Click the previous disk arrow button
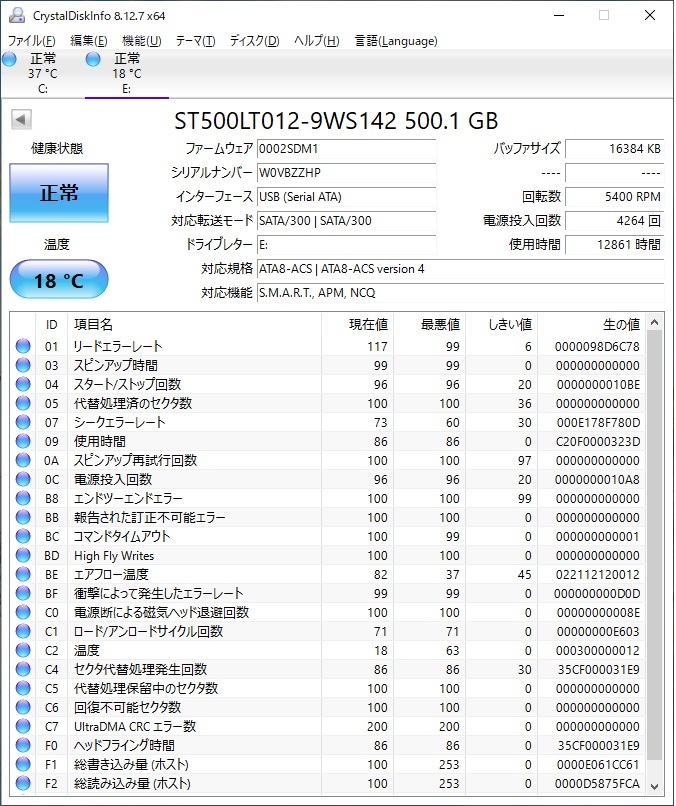 (21, 119)
